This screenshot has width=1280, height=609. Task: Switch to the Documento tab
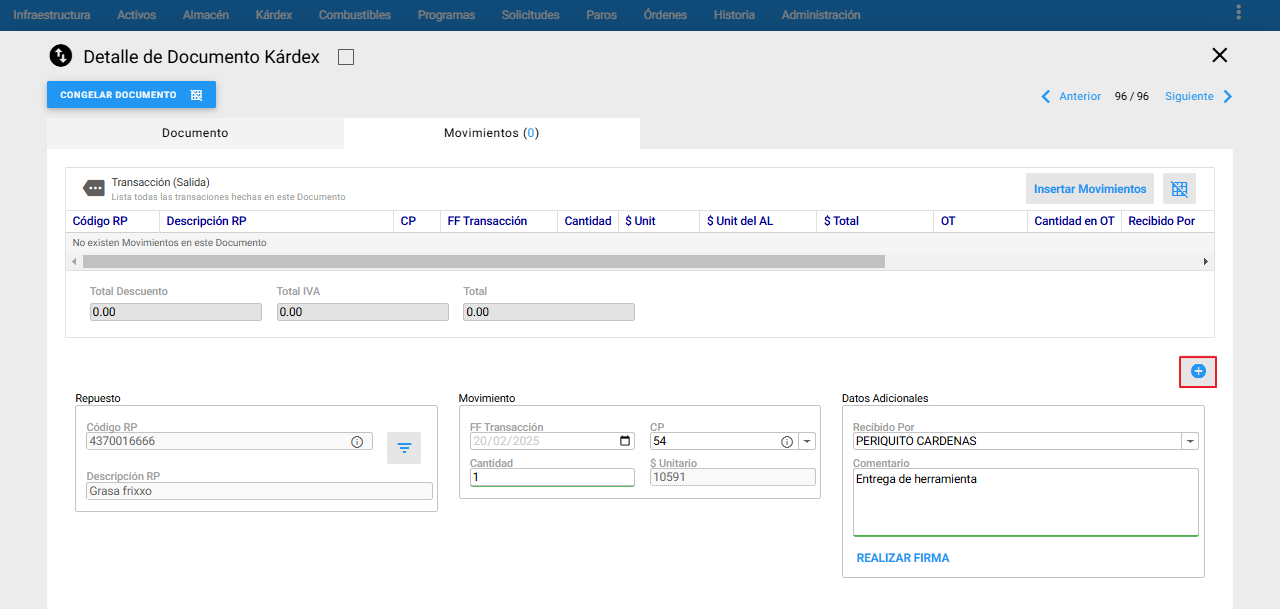(195, 133)
